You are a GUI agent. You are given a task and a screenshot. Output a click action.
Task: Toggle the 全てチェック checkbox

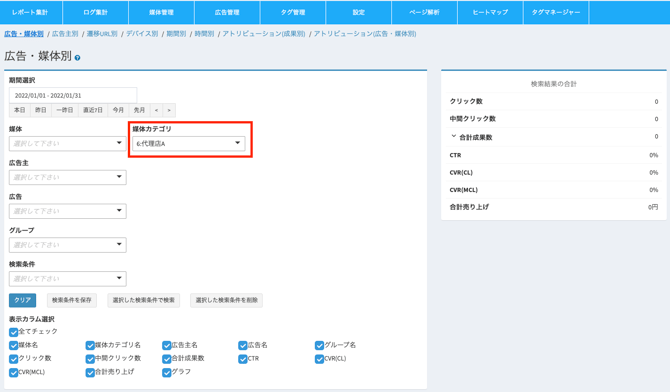(x=14, y=332)
